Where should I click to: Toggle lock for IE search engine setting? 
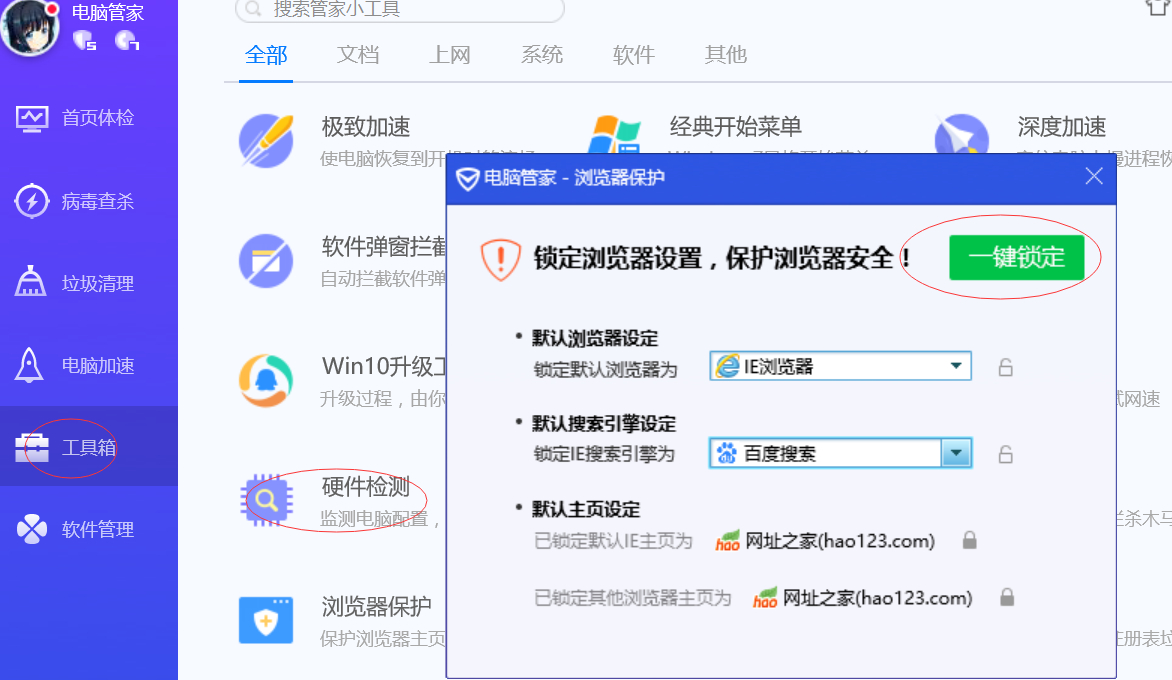click(1005, 454)
